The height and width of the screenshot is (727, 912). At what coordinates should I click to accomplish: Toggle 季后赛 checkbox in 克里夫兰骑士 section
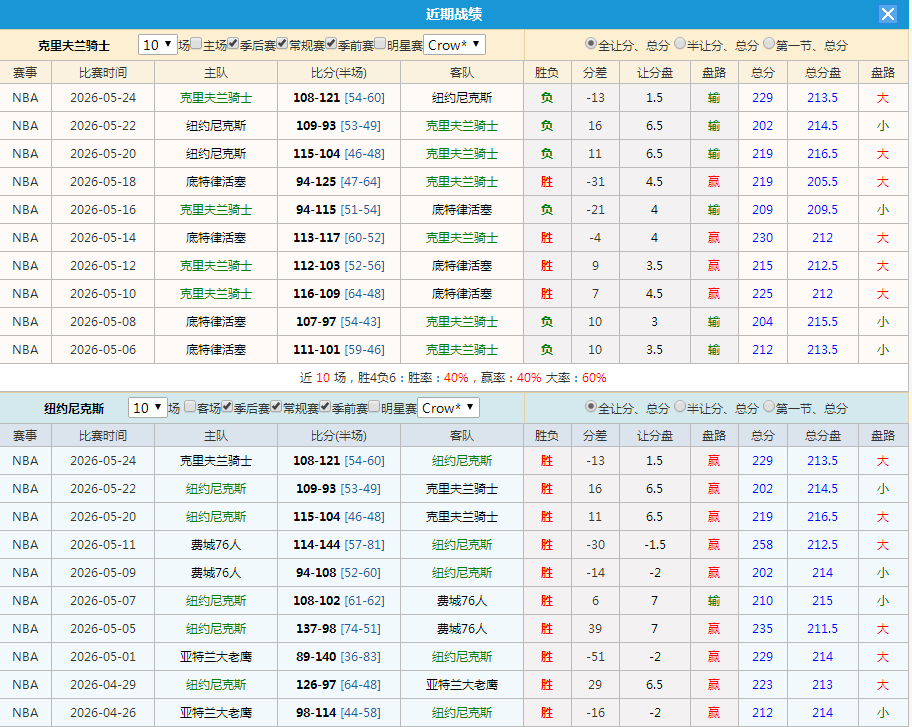point(233,44)
